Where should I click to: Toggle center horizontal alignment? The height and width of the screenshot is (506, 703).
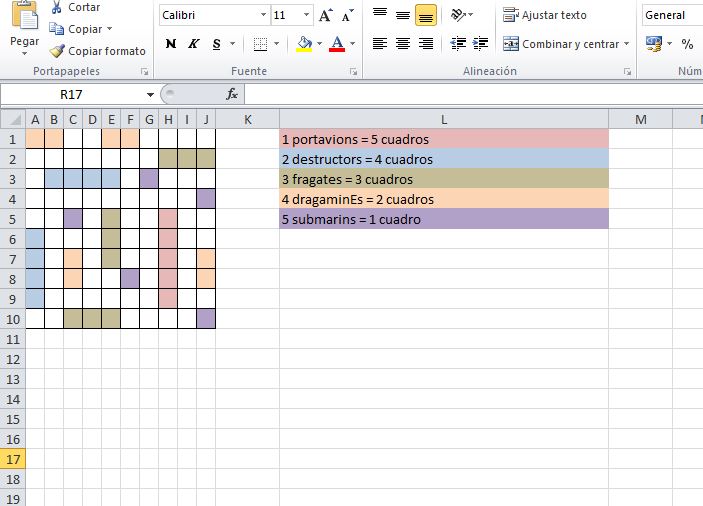(x=403, y=44)
